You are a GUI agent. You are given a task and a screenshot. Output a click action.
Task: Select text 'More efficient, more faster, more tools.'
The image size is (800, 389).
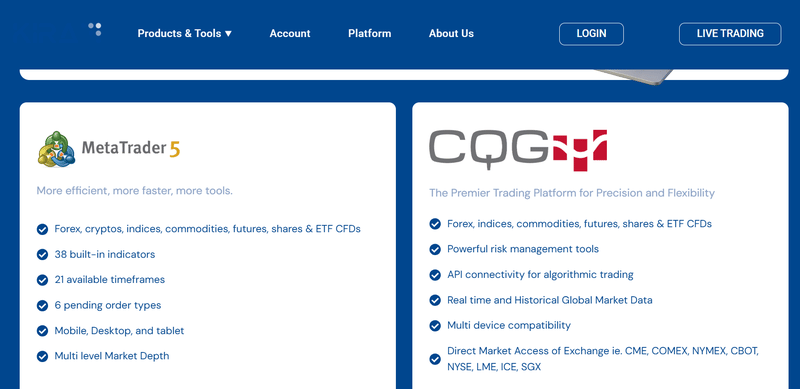tap(135, 191)
